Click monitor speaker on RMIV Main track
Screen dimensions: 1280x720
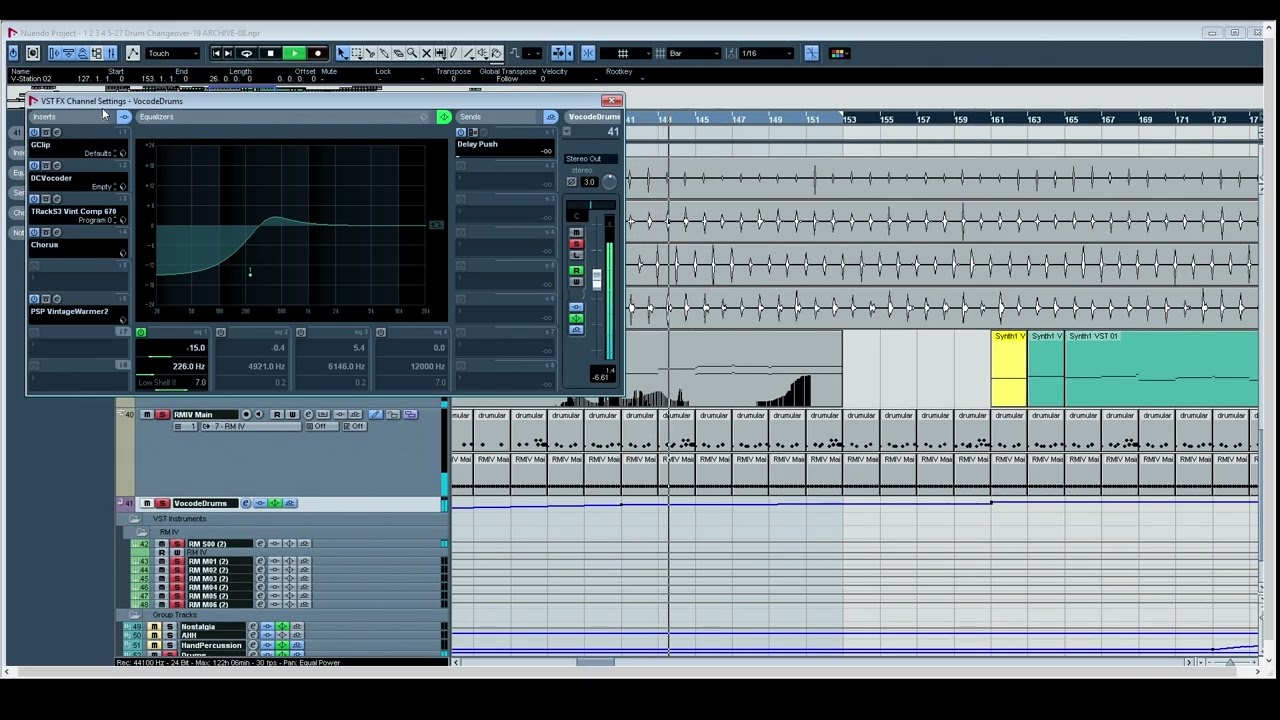tap(259, 414)
